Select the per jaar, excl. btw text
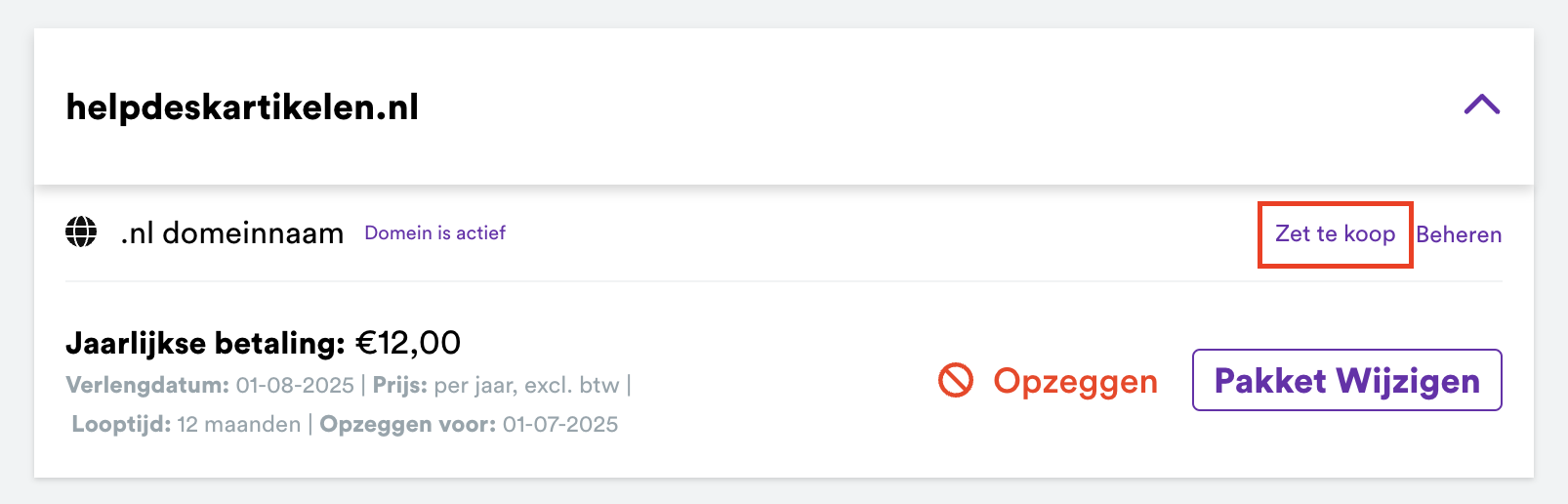 [527, 385]
